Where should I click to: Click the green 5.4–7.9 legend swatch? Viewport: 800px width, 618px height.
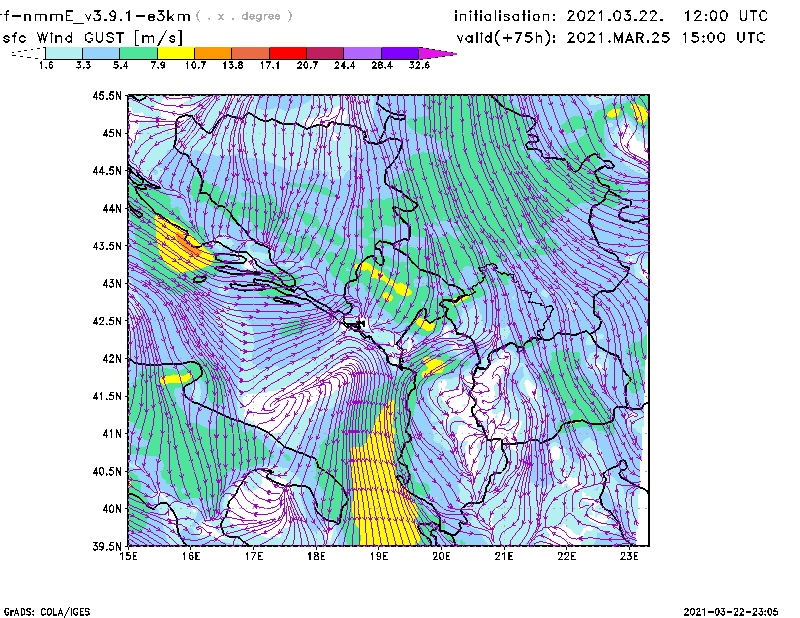pyautogui.click(x=138, y=53)
